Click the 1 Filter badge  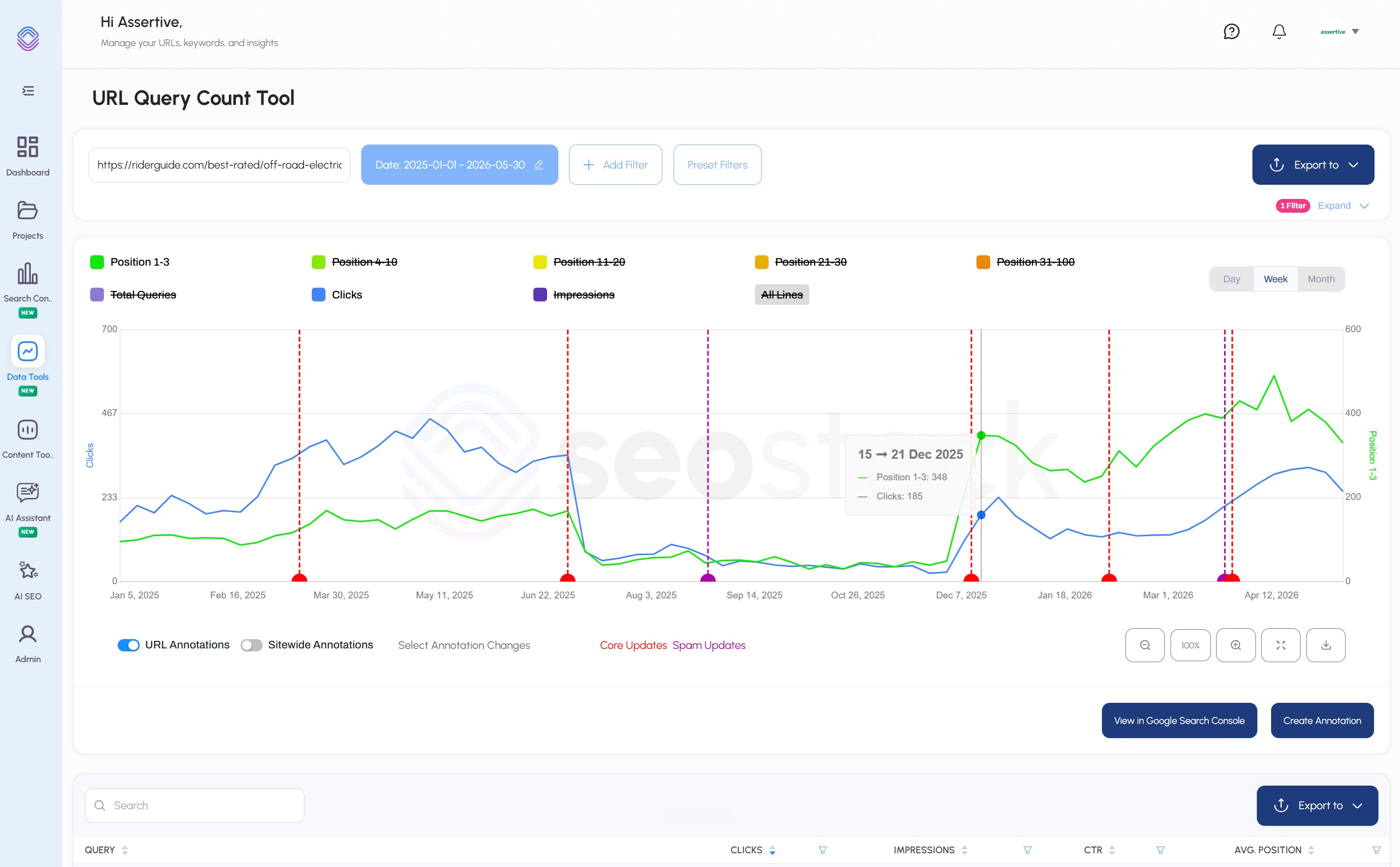click(x=1292, y=206)
